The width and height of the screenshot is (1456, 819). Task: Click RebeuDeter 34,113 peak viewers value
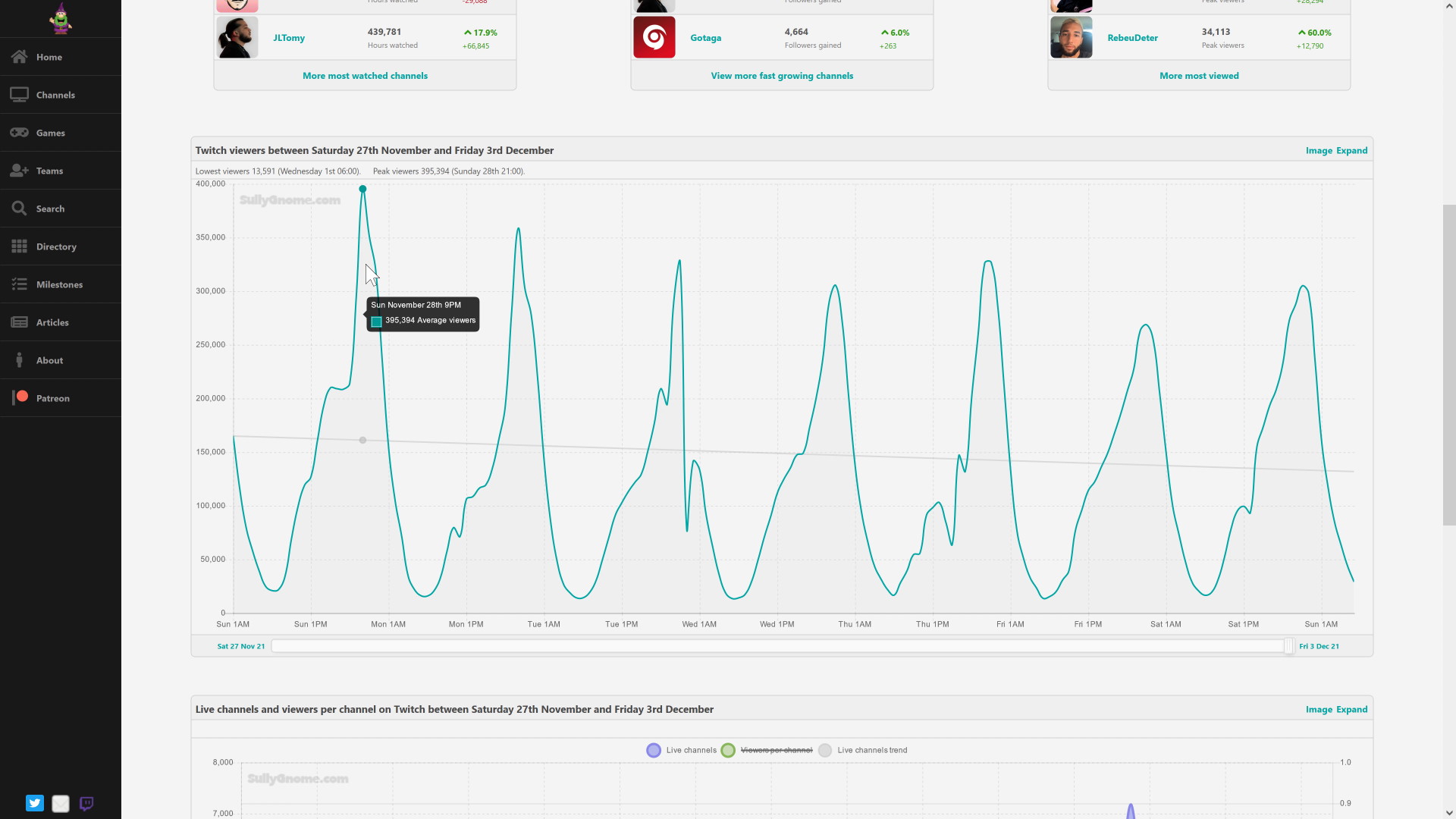[x=1216, y=32]
